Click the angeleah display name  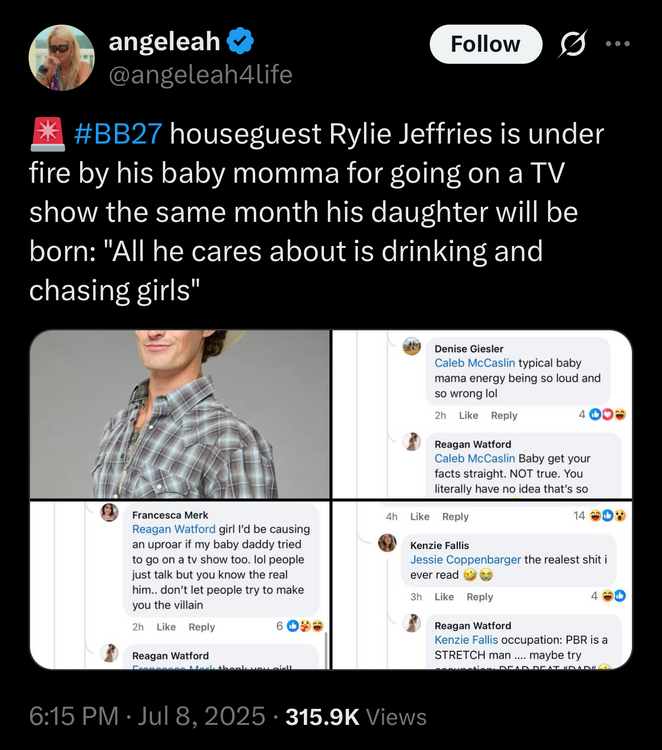(x=164, y=42)
